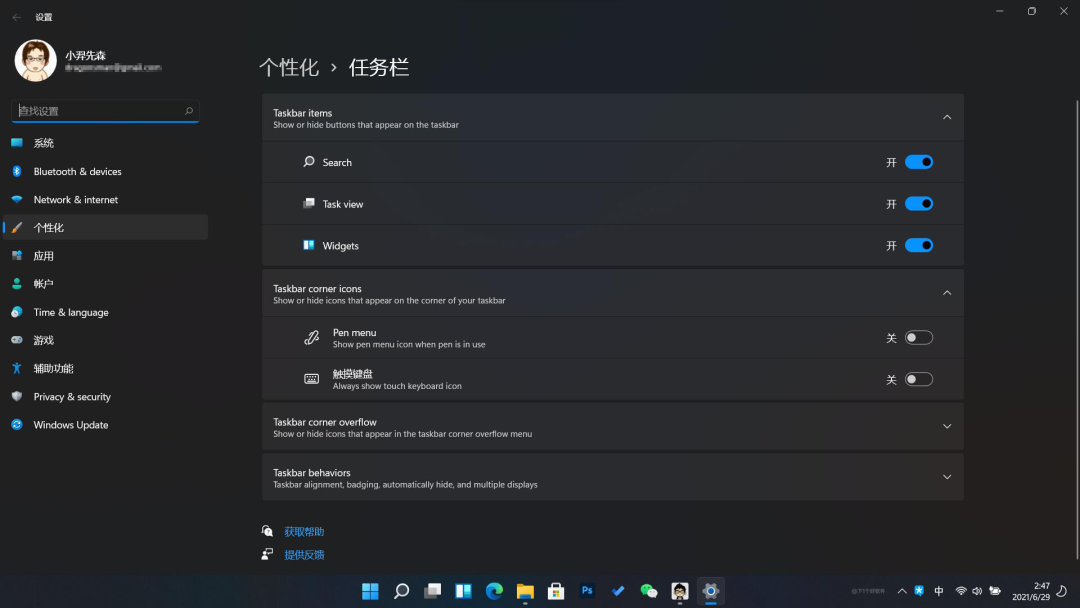Open the 辅助功能 settings category
Viewport: 1080px width, 608px height.
[105, 368]
